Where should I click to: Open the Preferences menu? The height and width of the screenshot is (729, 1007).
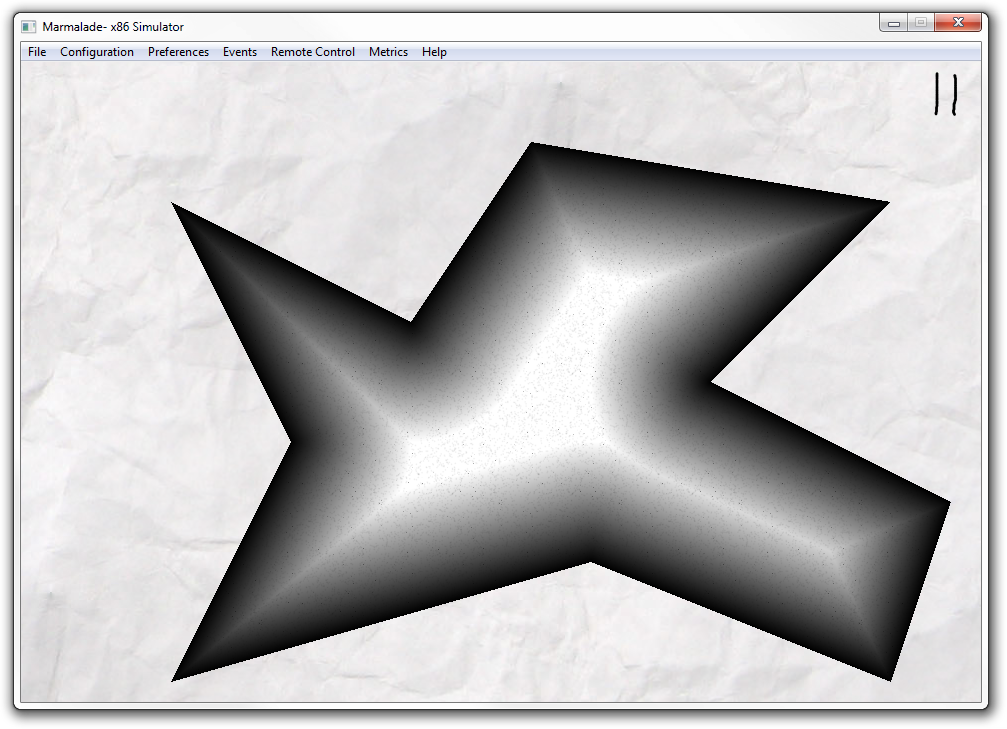click(x=178, y=52)
